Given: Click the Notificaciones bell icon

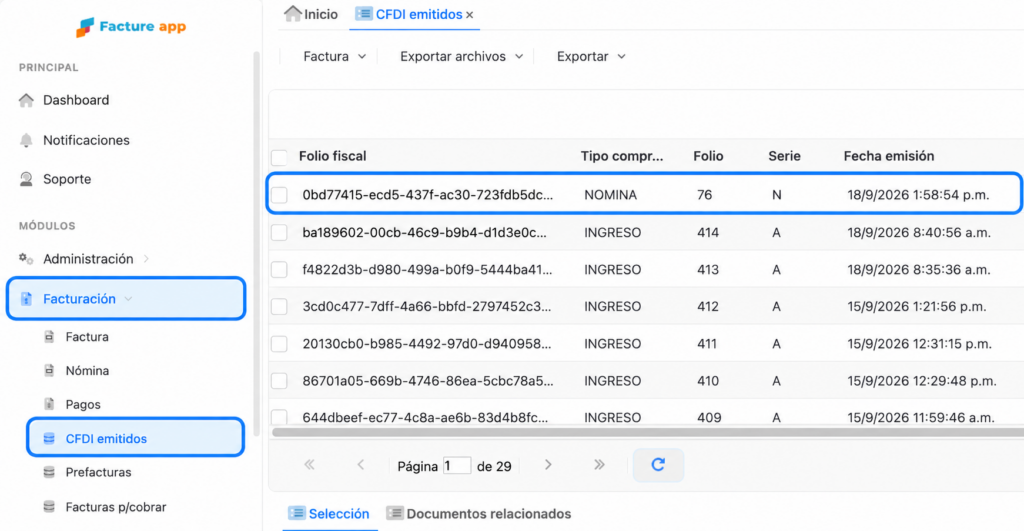Looking at the screenshot, I should coord(26,140).
